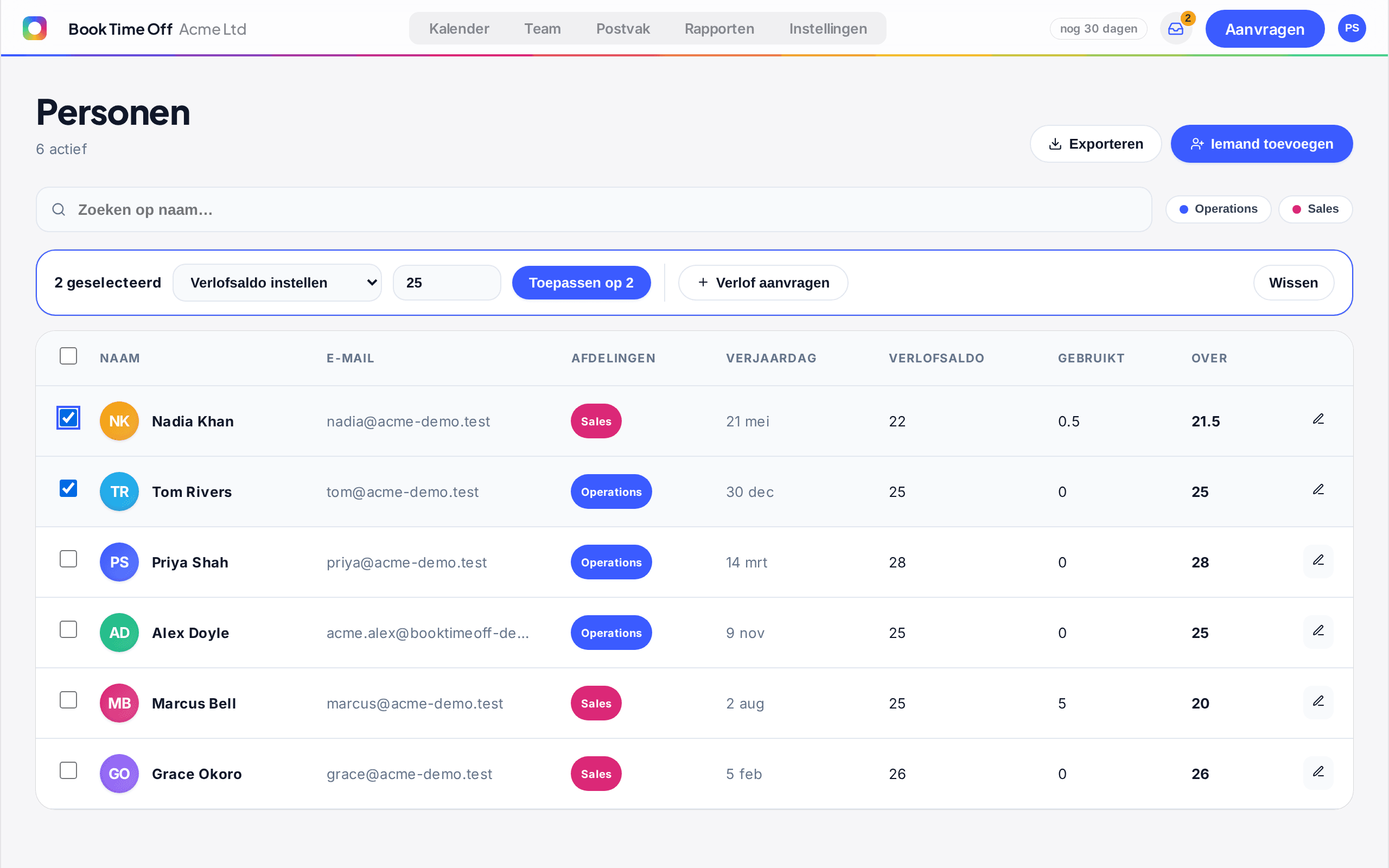
Task: Click Tom Rivers' blue Operations badge
Action: click(611, 492)
